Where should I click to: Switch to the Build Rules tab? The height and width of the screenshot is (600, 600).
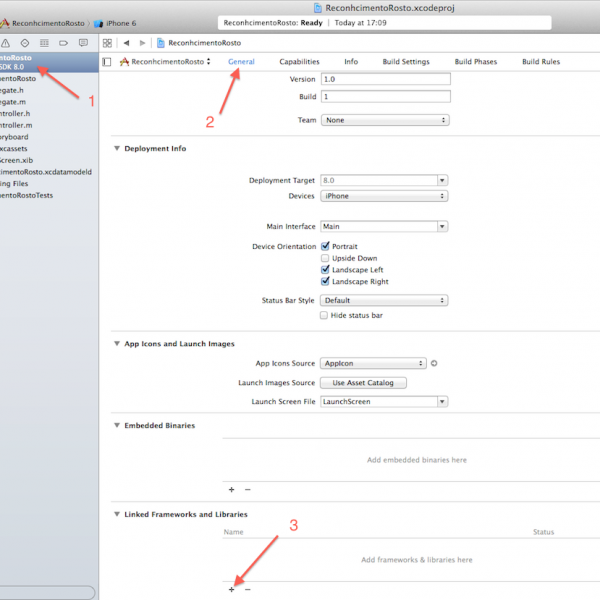click(541, 62)
